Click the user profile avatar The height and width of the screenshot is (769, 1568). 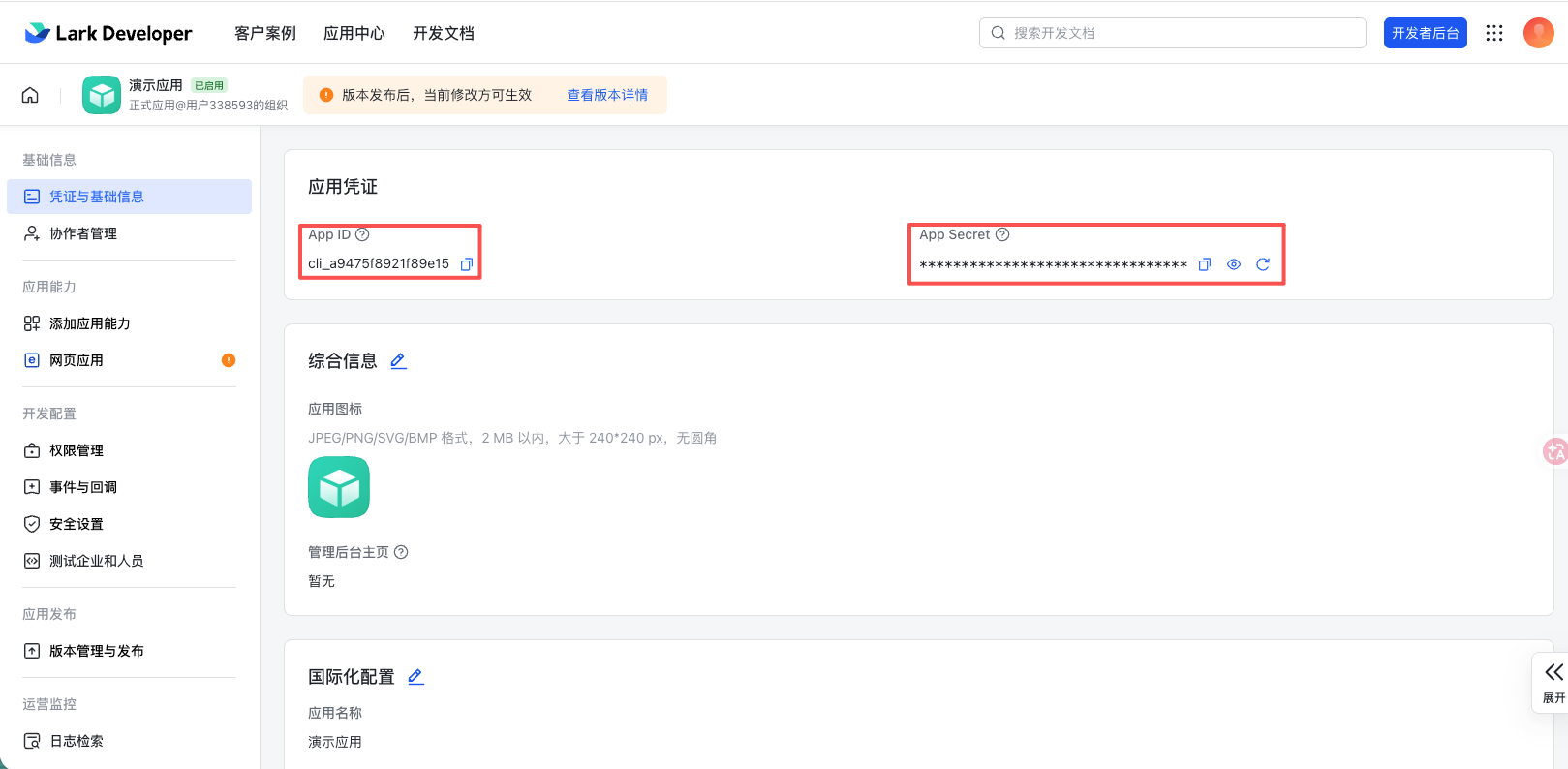coord(1538,33)
